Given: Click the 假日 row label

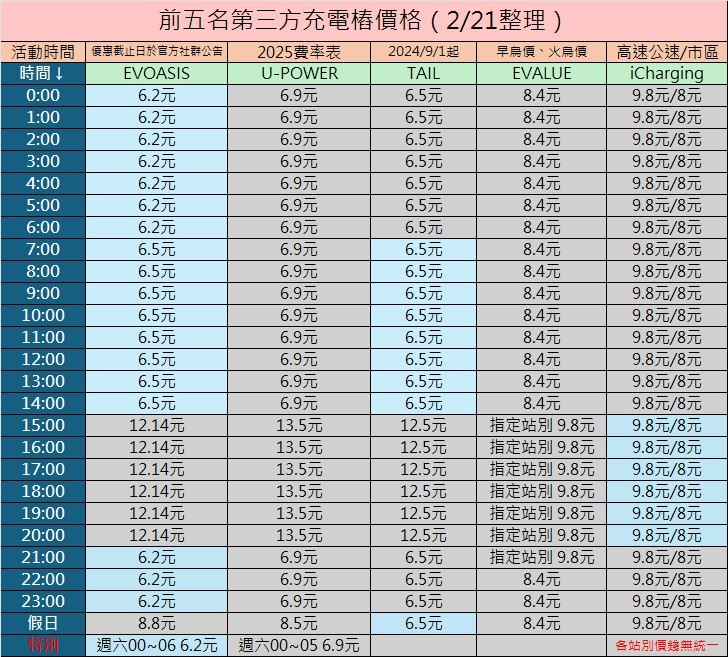Looking at the screenshot, I should [x=43, y=623].
